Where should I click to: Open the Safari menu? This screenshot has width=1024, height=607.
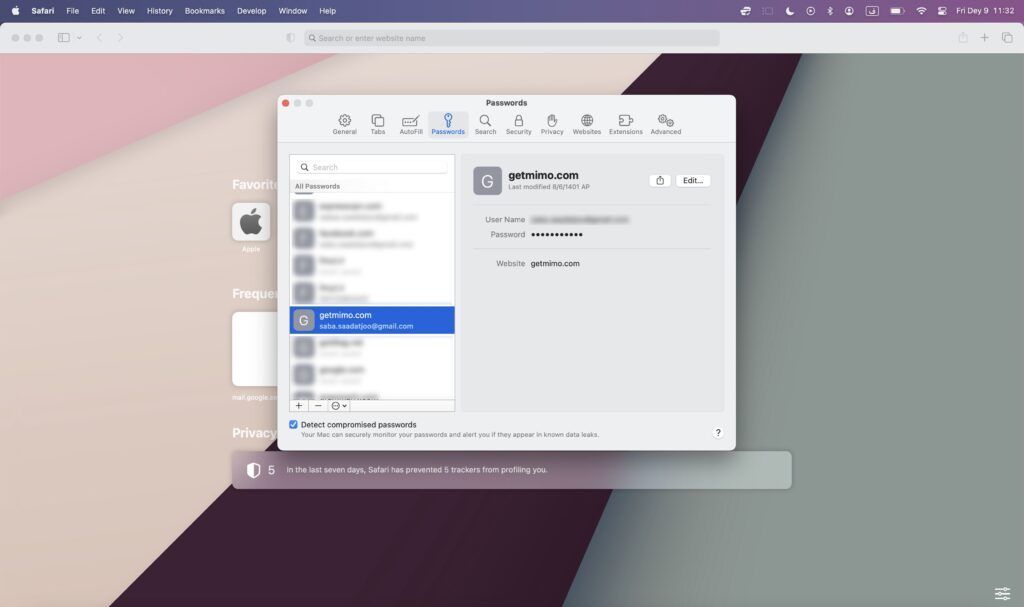42,10
